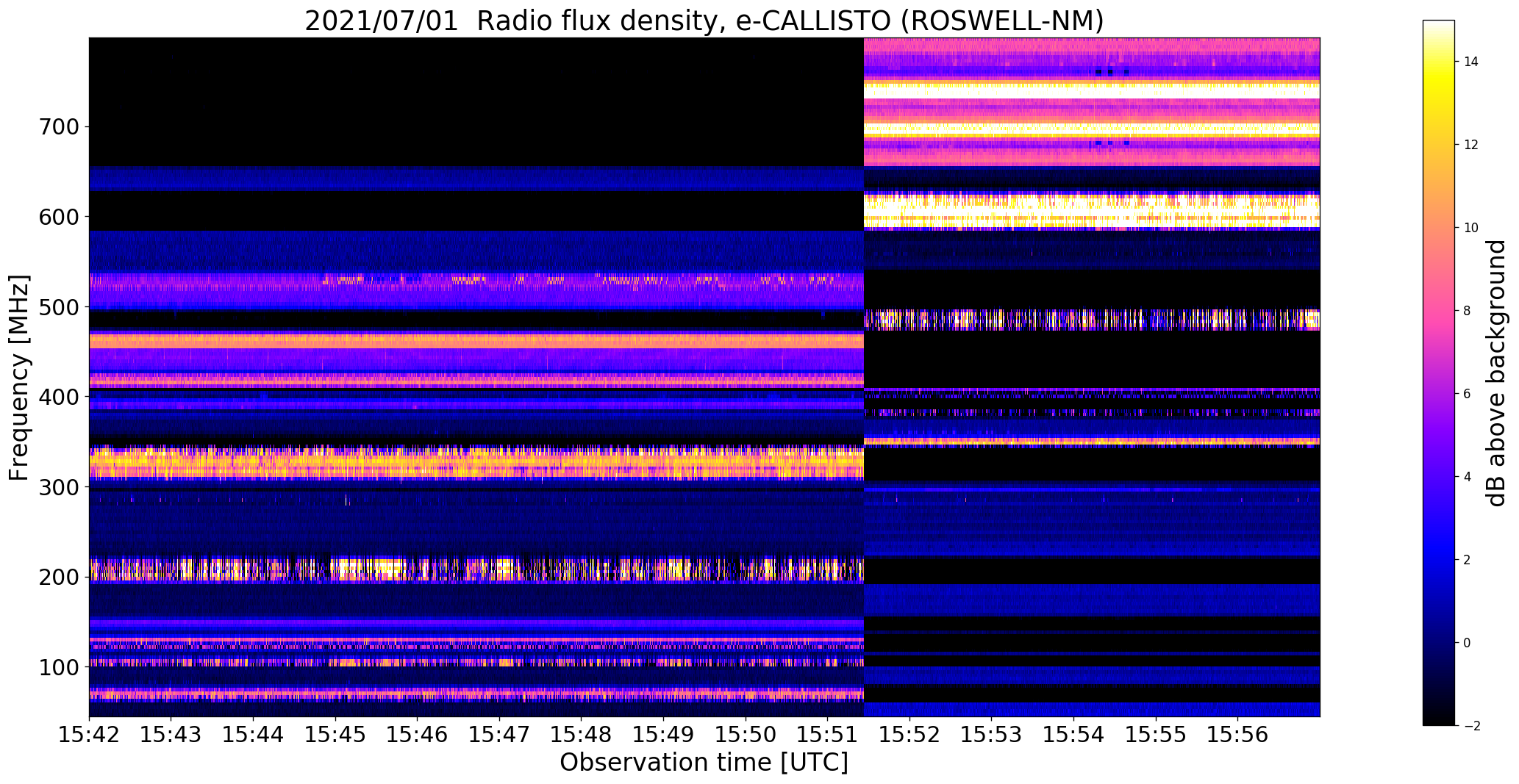Click the 15:54 time tick label
The width and height of the screenshot is (1519, 784).
click(1074, 733)
